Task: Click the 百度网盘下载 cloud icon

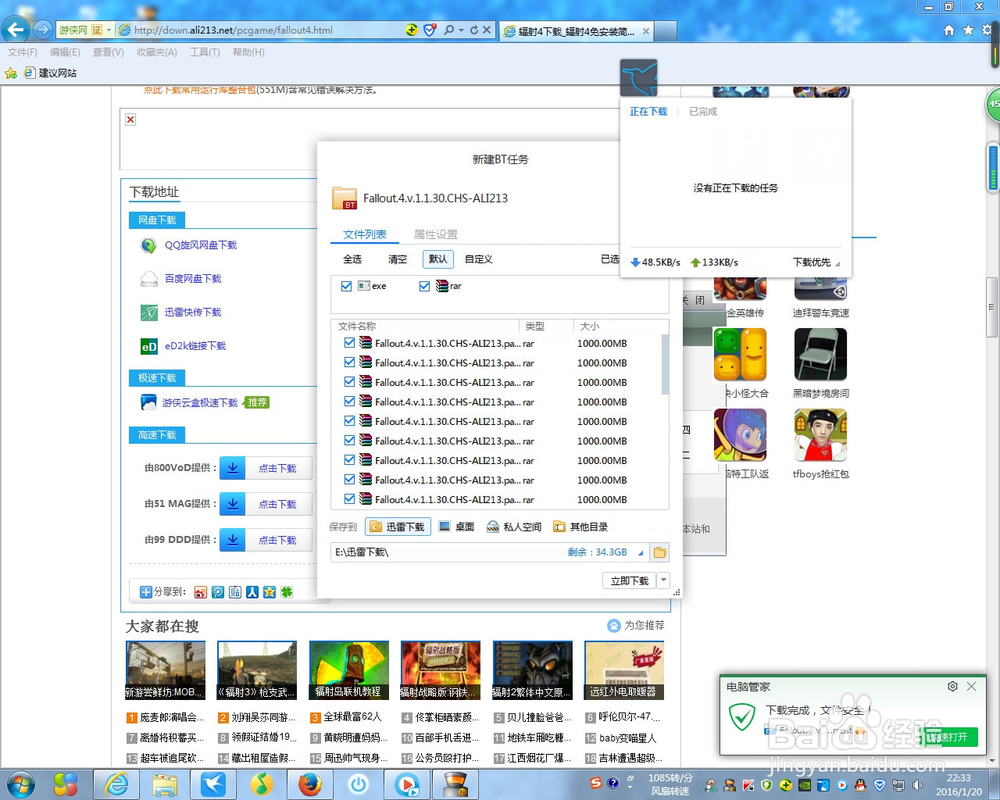Action: [x=149, y=279]
